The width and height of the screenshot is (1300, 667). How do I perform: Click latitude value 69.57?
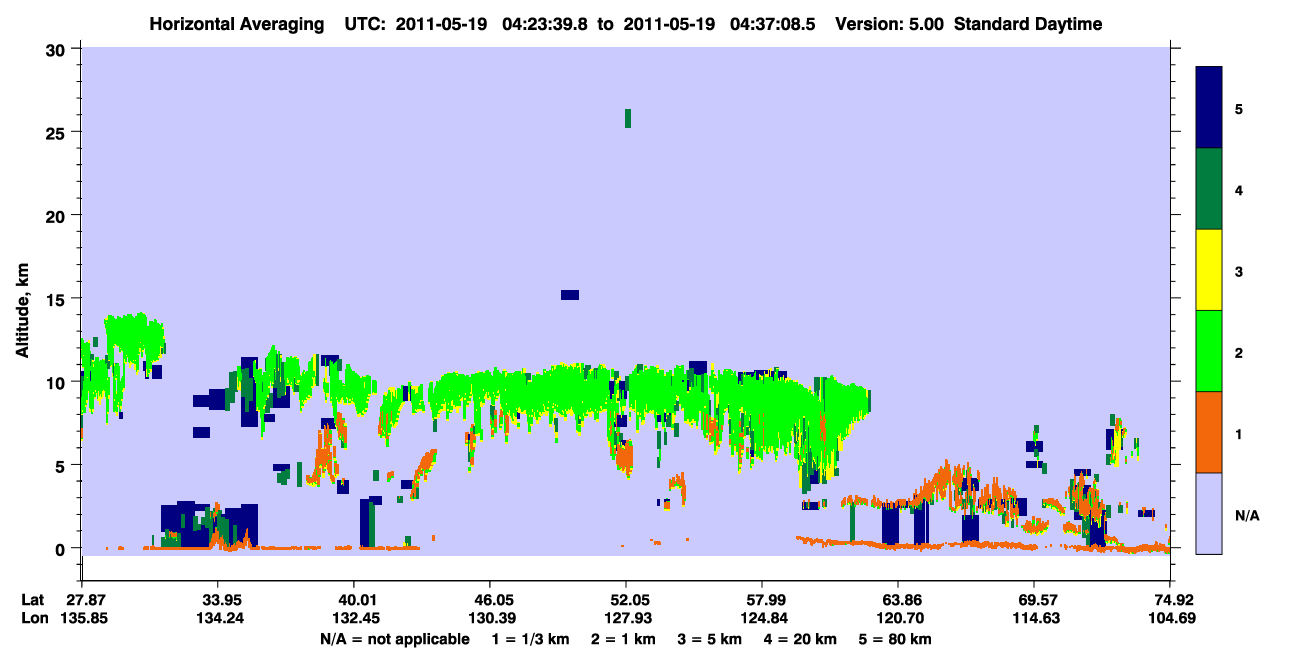(x=1032, y=600)
